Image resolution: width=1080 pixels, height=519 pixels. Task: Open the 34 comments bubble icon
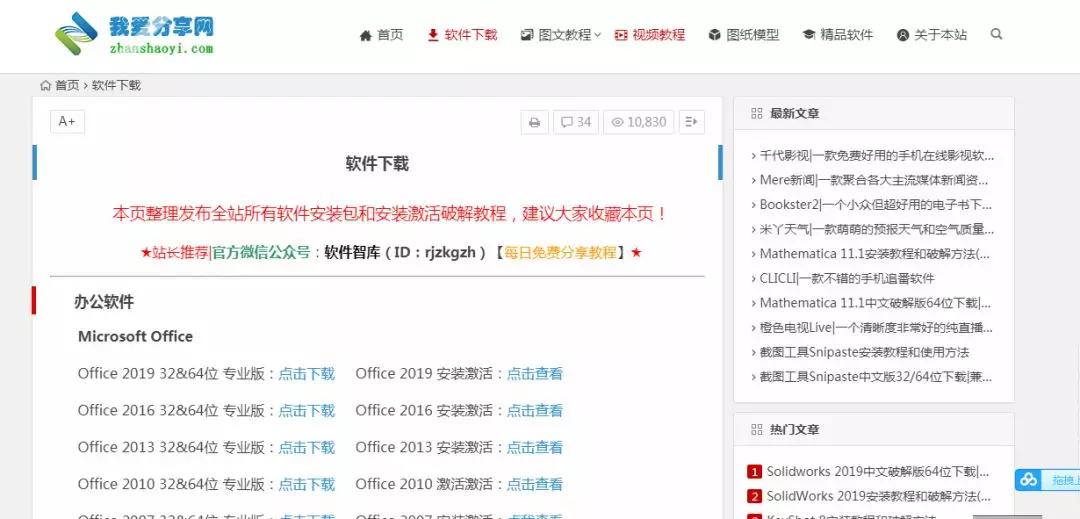tap(567, 122)
